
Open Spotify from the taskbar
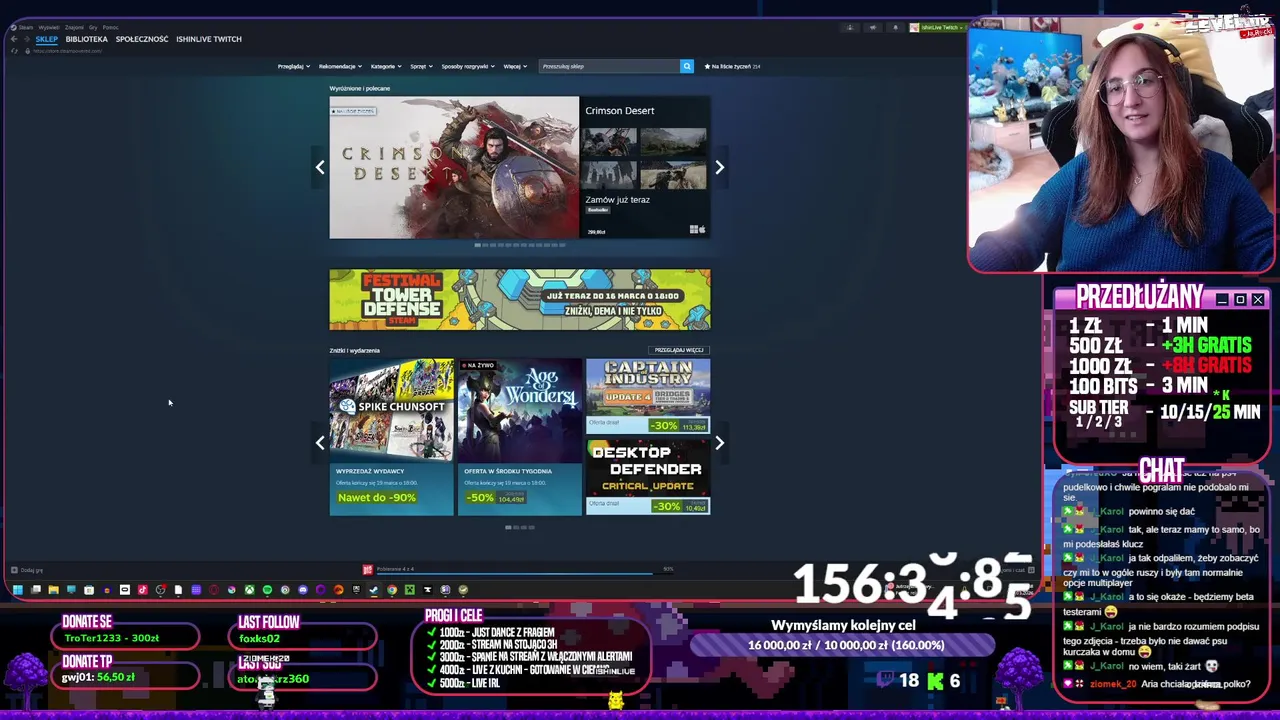[x=267, y=590]
